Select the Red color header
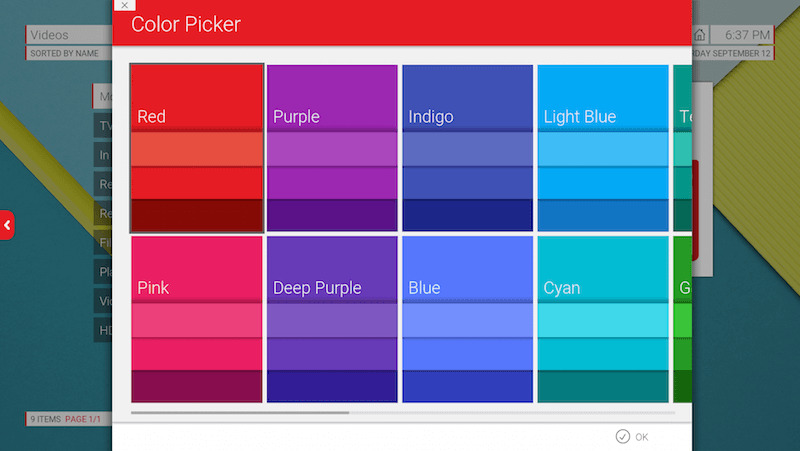Image resolution: width=800 pixels, height=451 pixels. click(x=197, y=97)
